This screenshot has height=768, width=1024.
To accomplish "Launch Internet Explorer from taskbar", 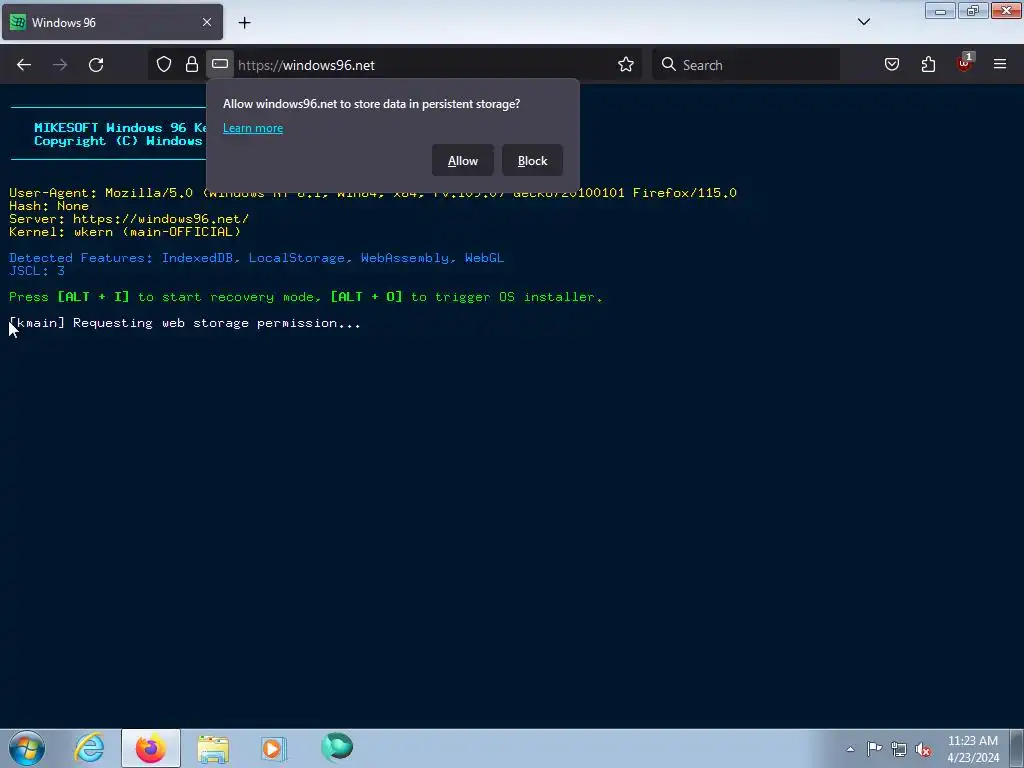I will click(x=89, y=748).
